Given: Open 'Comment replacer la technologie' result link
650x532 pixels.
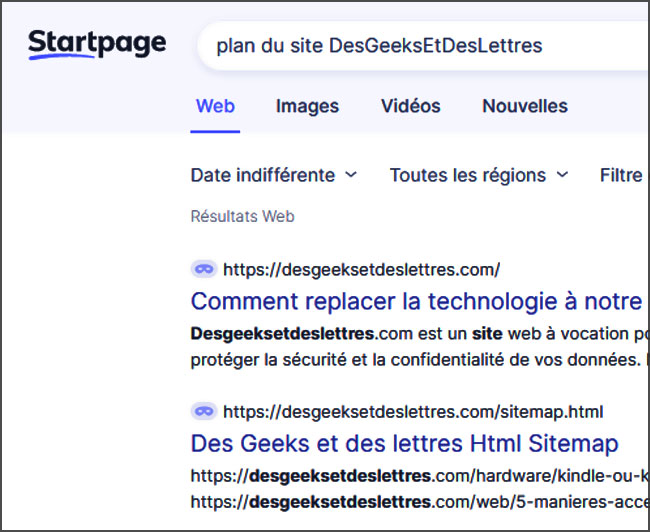Looking at the screenshot, I should click(417, 301).
